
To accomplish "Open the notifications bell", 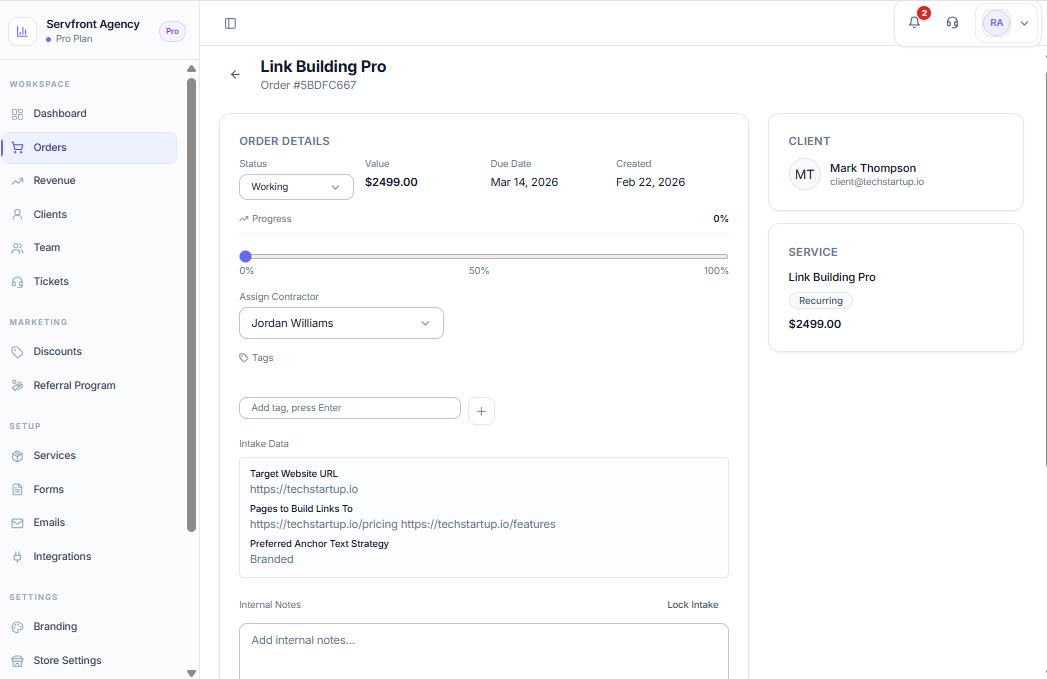I will (914, 22).
